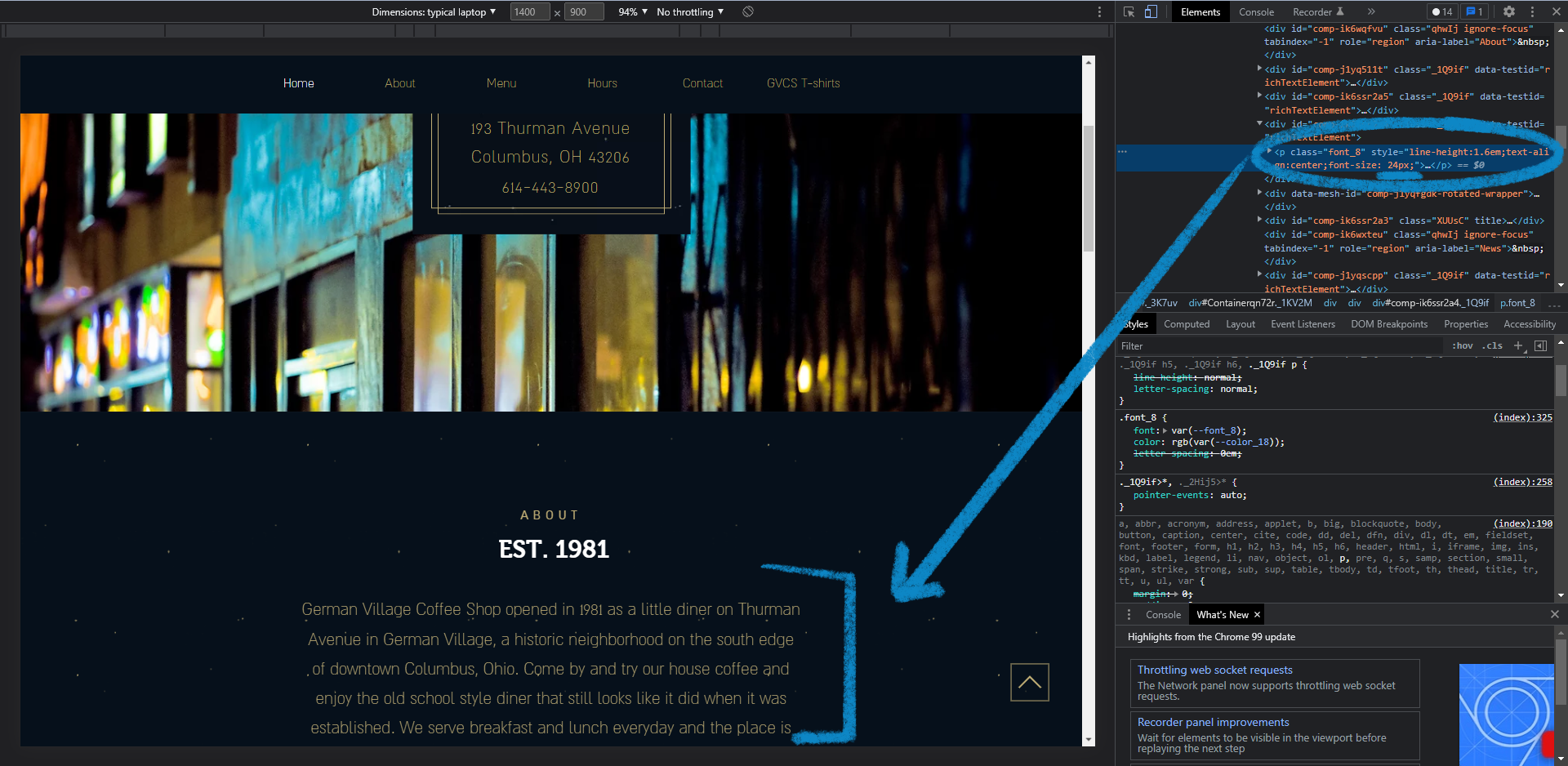This screenshot has height=766, width=1568.
Task: Click the viewport width field showing 1400
Action: 530,11
